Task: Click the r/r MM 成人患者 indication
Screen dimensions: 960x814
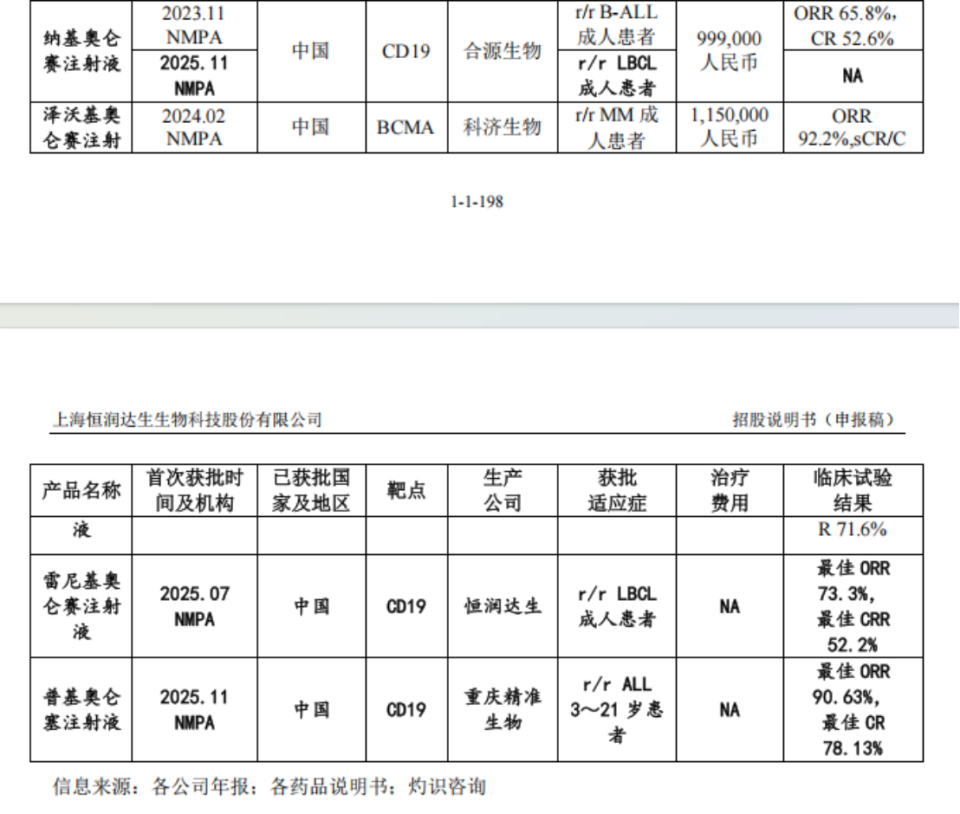Action: [617, 127]
